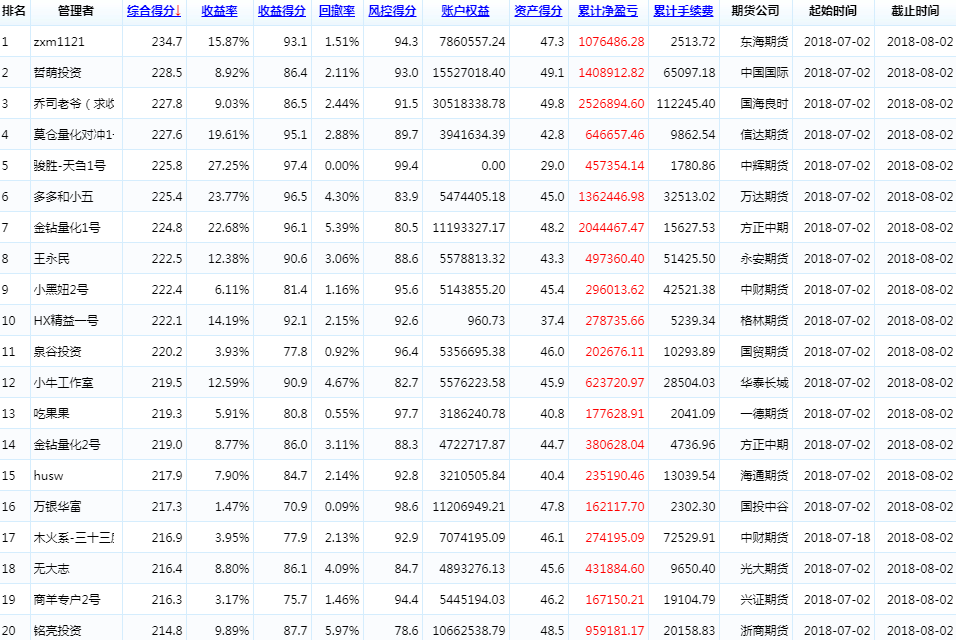Sort by 账户权益 column header link

tap(465, 11)
